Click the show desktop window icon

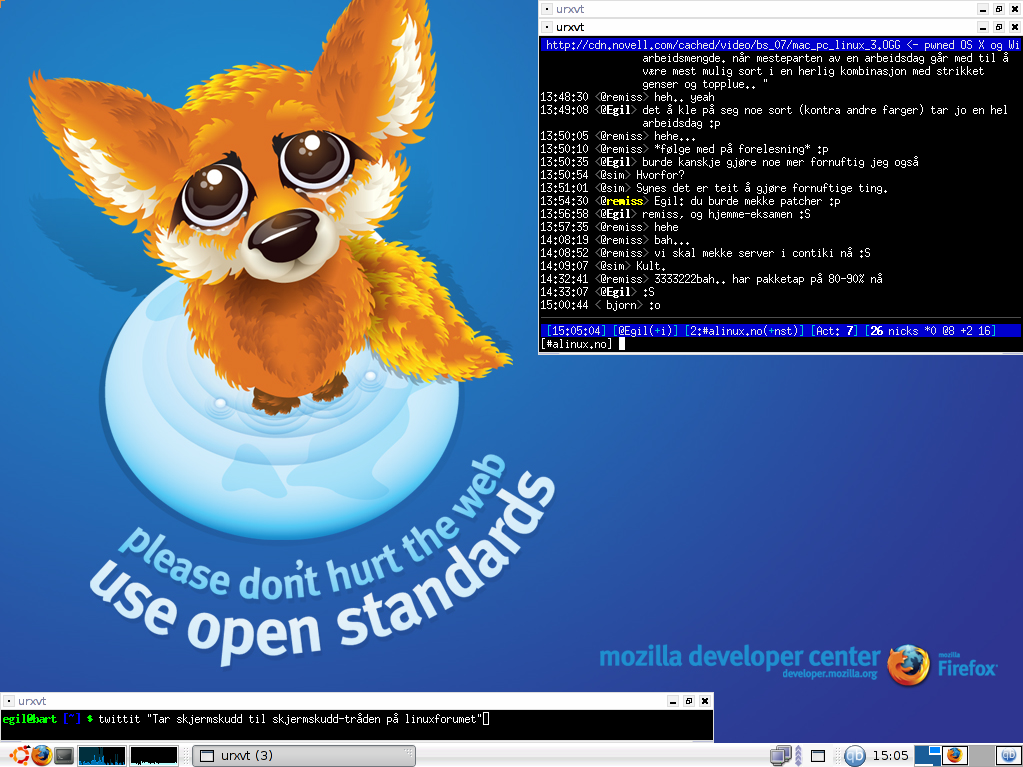point(817,756)
